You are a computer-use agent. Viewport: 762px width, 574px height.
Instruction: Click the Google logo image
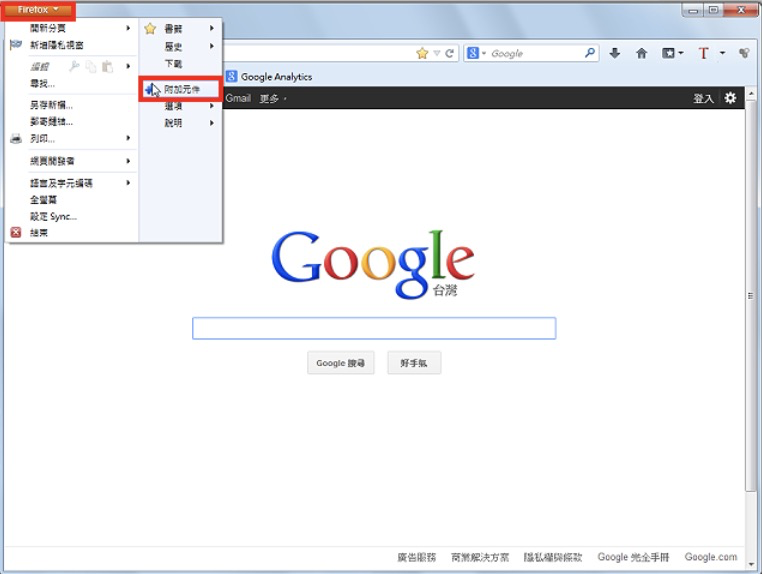(373, 264)
